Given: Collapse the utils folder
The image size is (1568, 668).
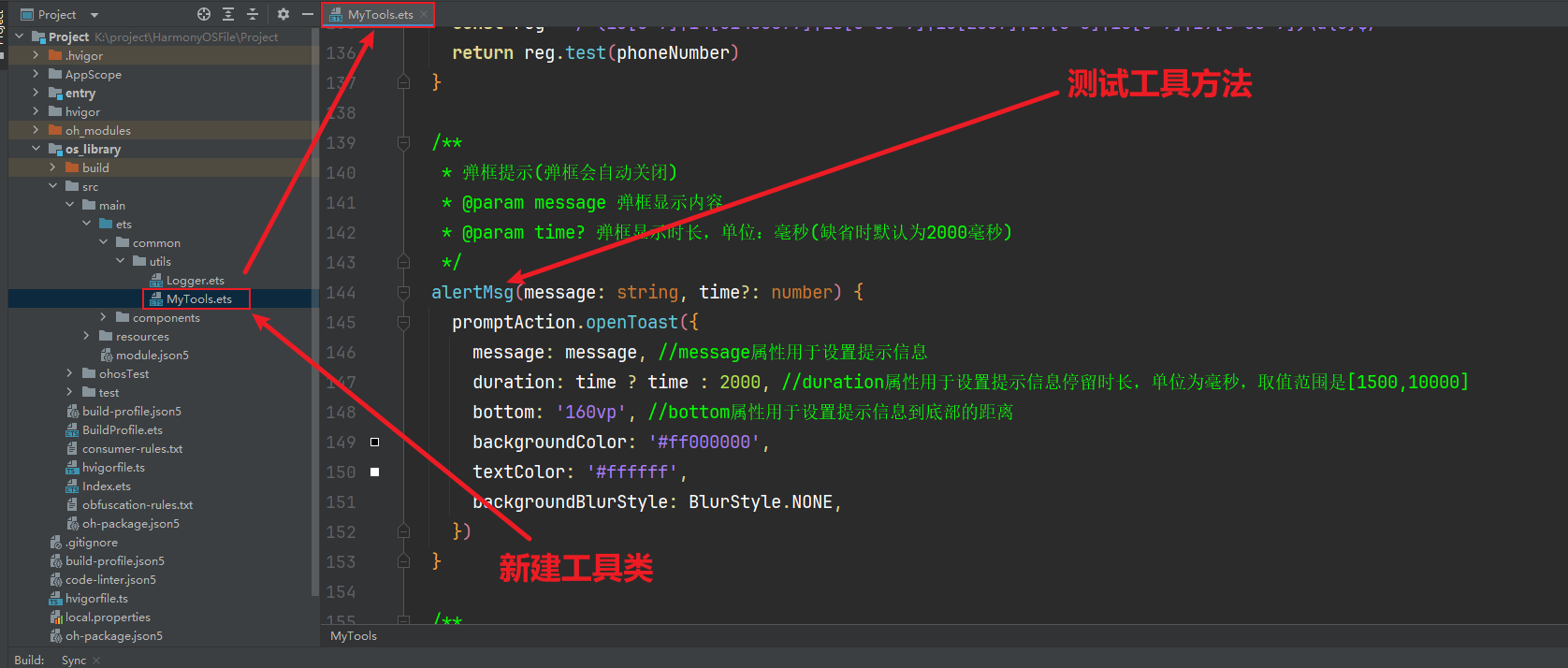Looking at the screenshot, I should click(121, 261).
